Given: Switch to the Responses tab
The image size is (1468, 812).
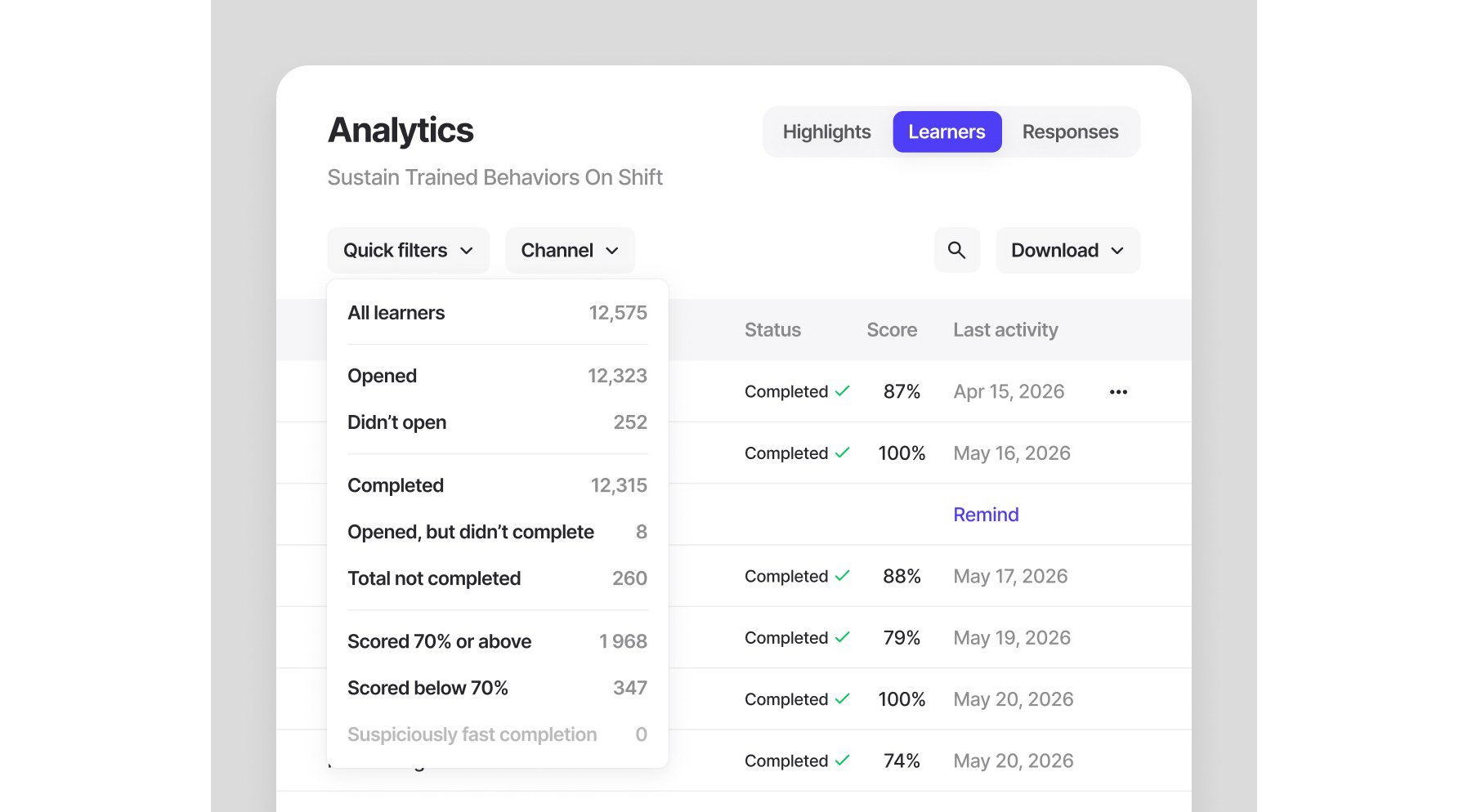Looking at the screenshot, I should pos(1070,132).
